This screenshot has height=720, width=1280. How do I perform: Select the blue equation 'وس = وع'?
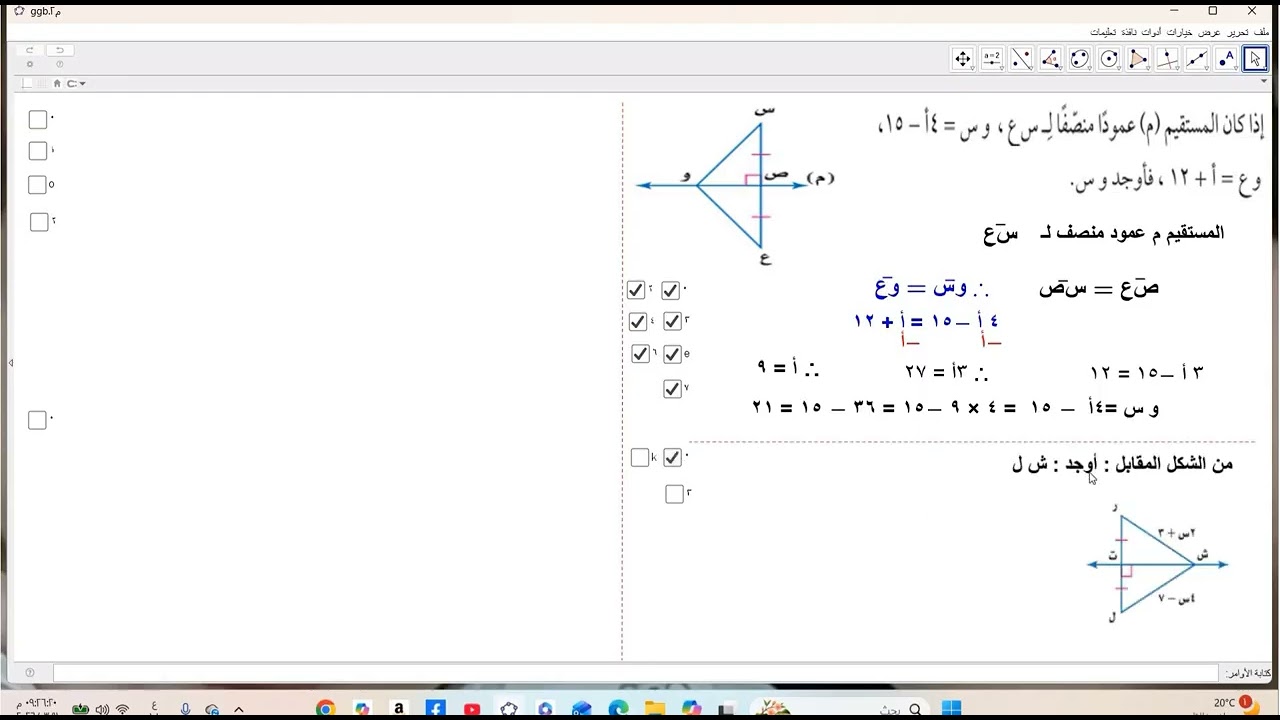(x=932, y=288)
